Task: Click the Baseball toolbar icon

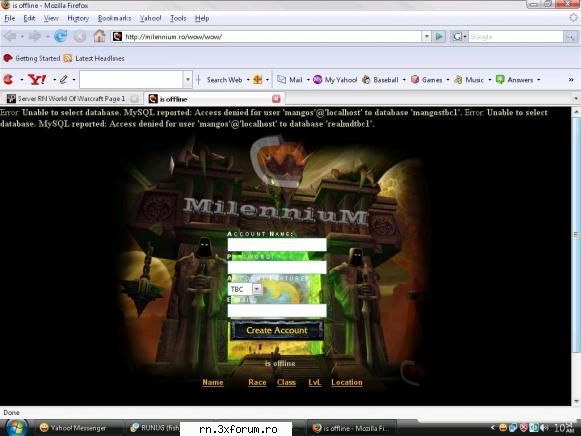Action: pos(366,79)
